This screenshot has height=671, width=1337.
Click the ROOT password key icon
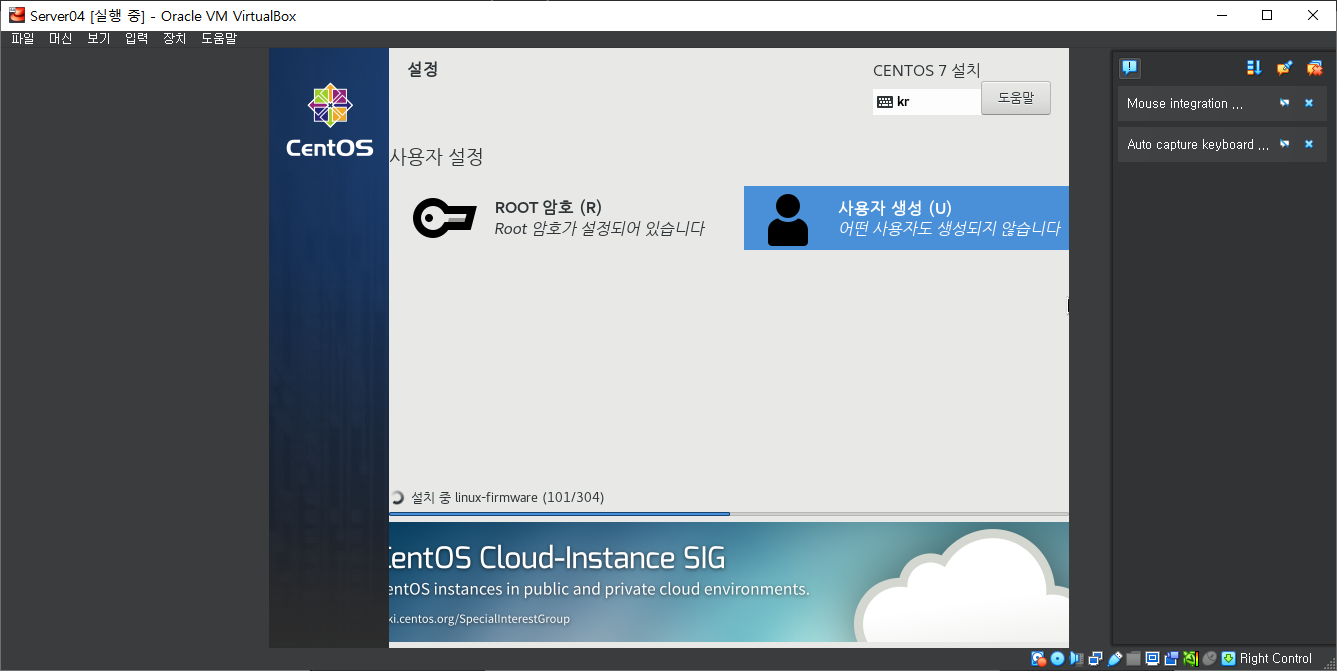[444, 218]
